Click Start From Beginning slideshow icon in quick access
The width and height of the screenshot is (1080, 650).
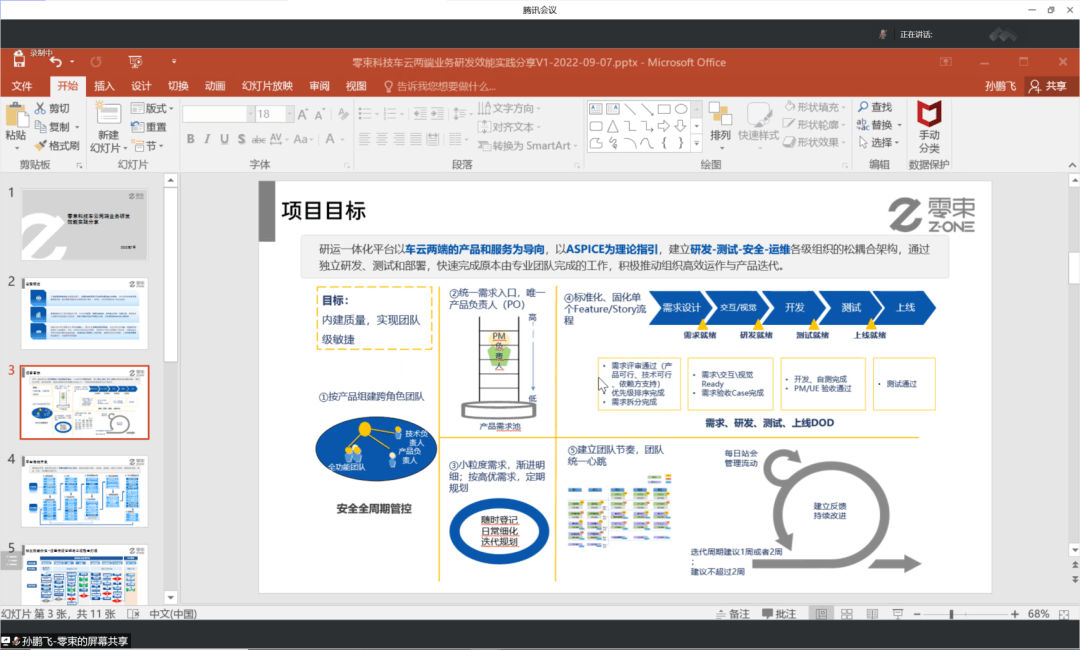pos(136,62)
